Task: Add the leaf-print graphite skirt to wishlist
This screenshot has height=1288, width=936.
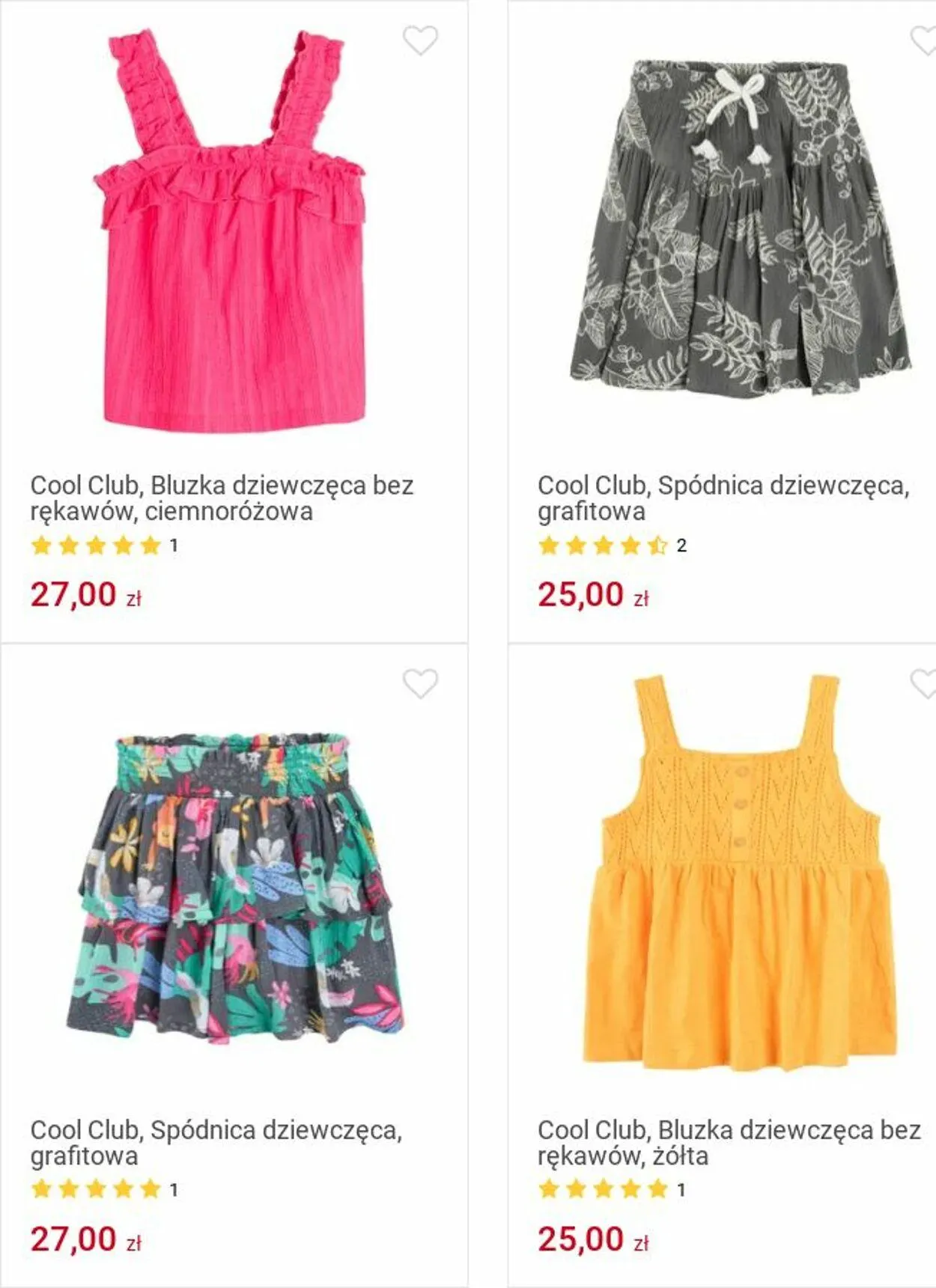Action: point(924,40)
